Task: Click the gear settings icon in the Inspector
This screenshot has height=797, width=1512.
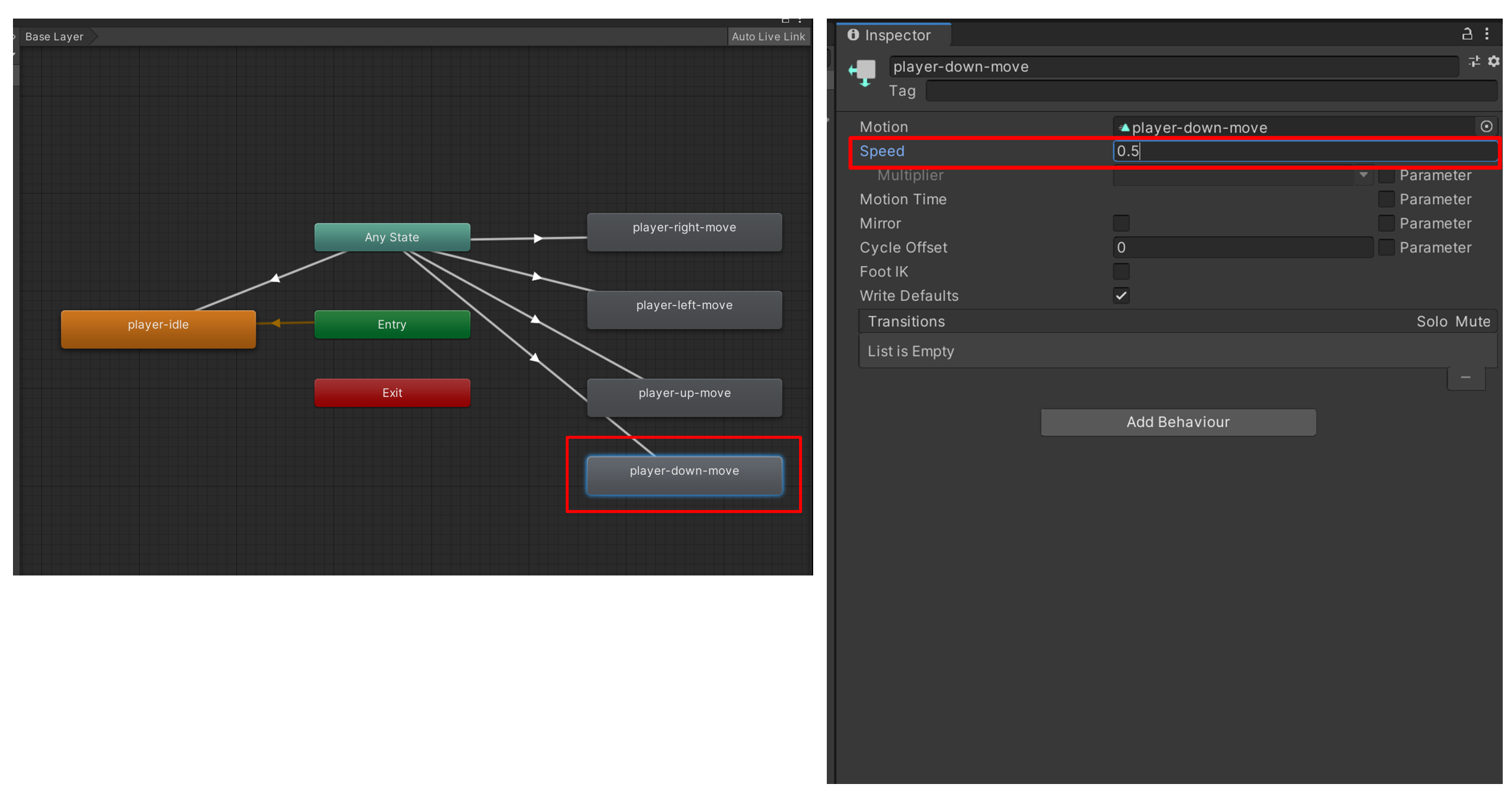Action: 1494,61
